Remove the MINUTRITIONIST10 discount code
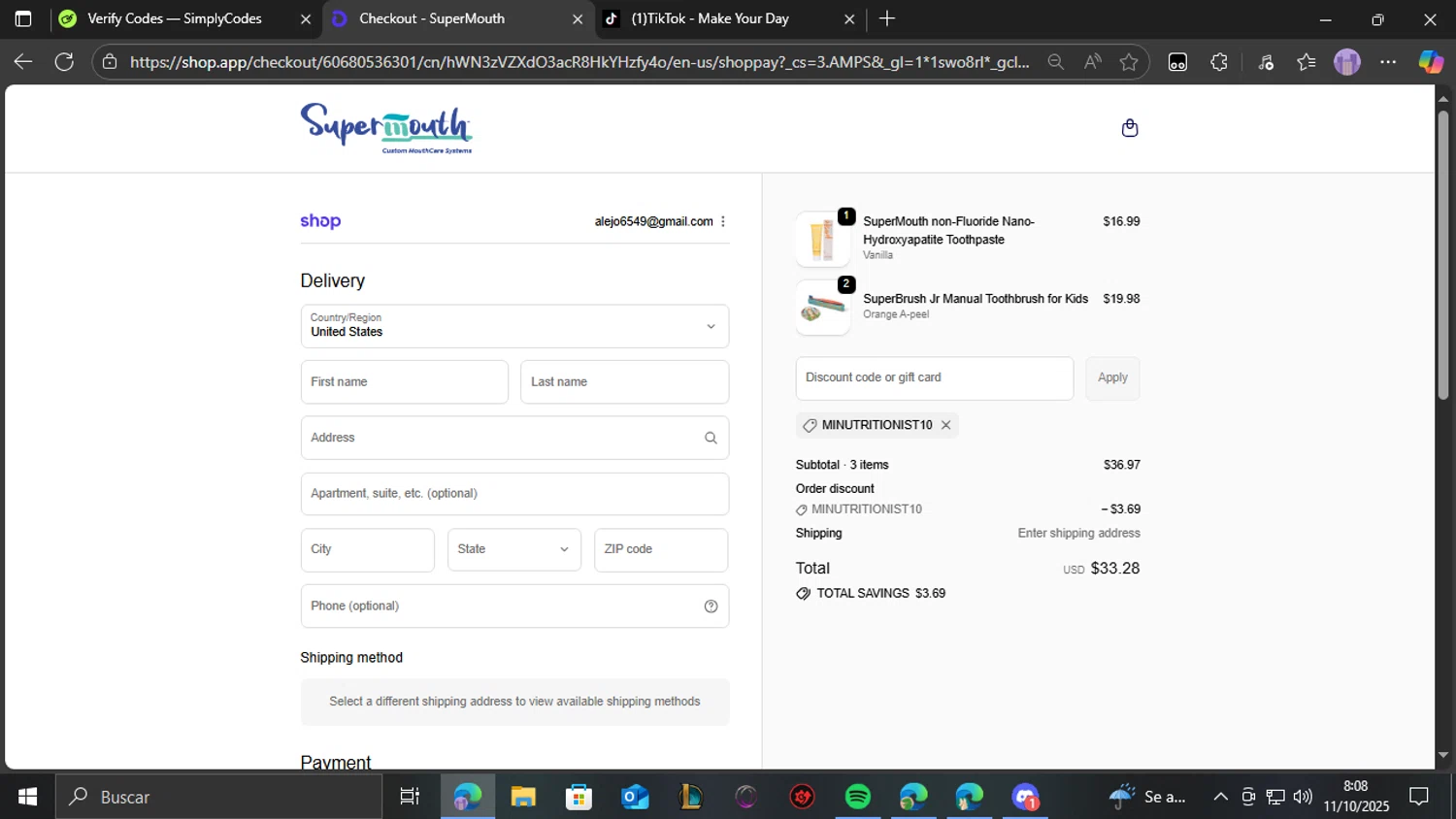Image resolution: width=1456 pixels, height=819 pixels. pyautogui.click(x=945, y=425)
